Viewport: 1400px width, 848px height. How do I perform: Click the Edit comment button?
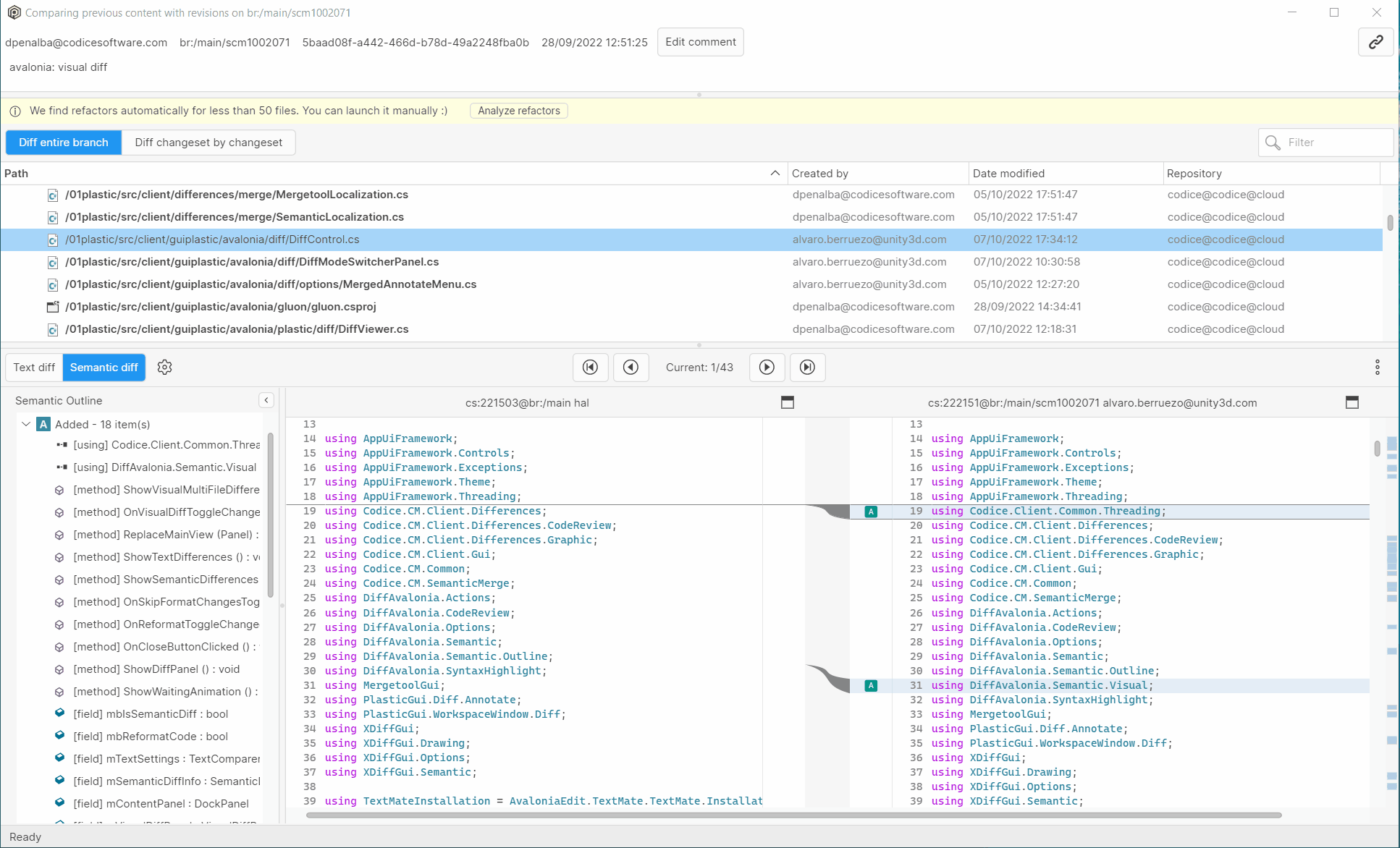[699, 41]
